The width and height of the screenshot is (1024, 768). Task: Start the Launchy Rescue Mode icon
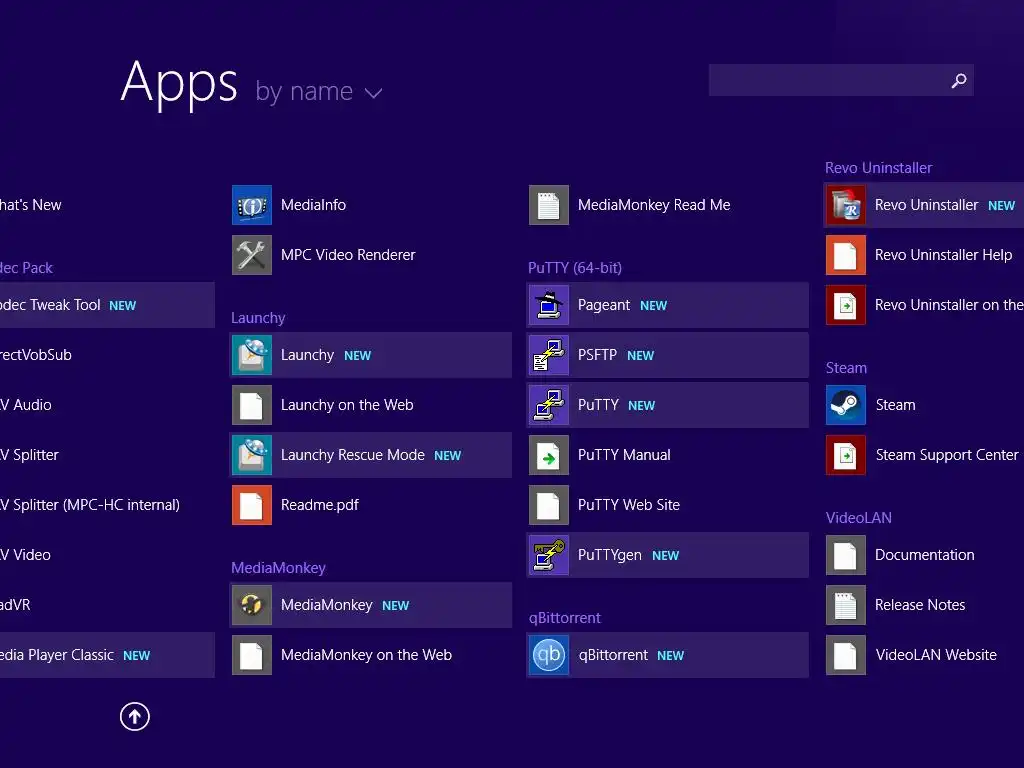click(251, 455)
